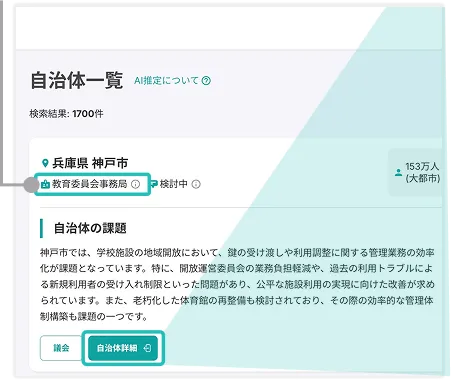Viewport: 451px width, 382px height.
Task: Click the 検索結果: 1700件 result count
Action: [x=66, y=114]
